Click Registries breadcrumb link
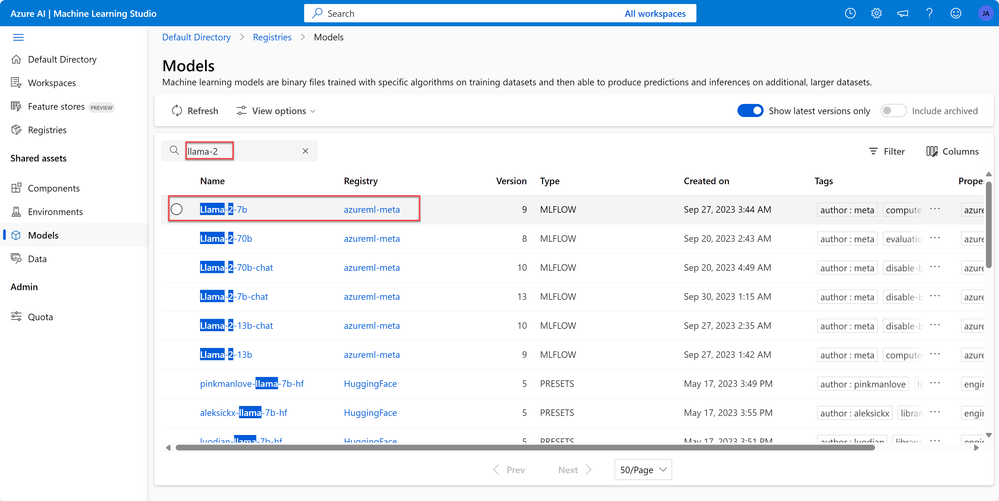Image resolution: width=999 pixels, height=501 pixels. (x=272, y=38)
